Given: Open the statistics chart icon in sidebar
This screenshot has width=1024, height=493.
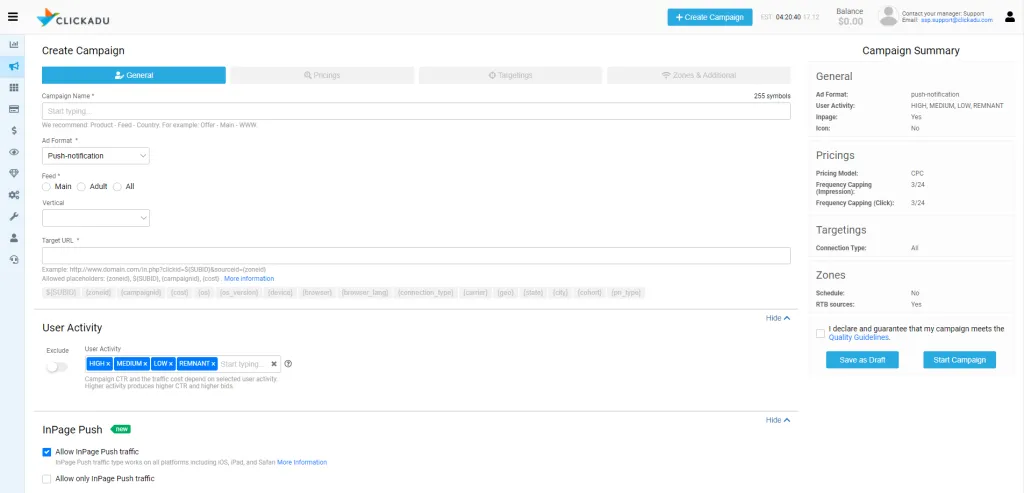Looking at the screenshot, I should coord(14,44).
